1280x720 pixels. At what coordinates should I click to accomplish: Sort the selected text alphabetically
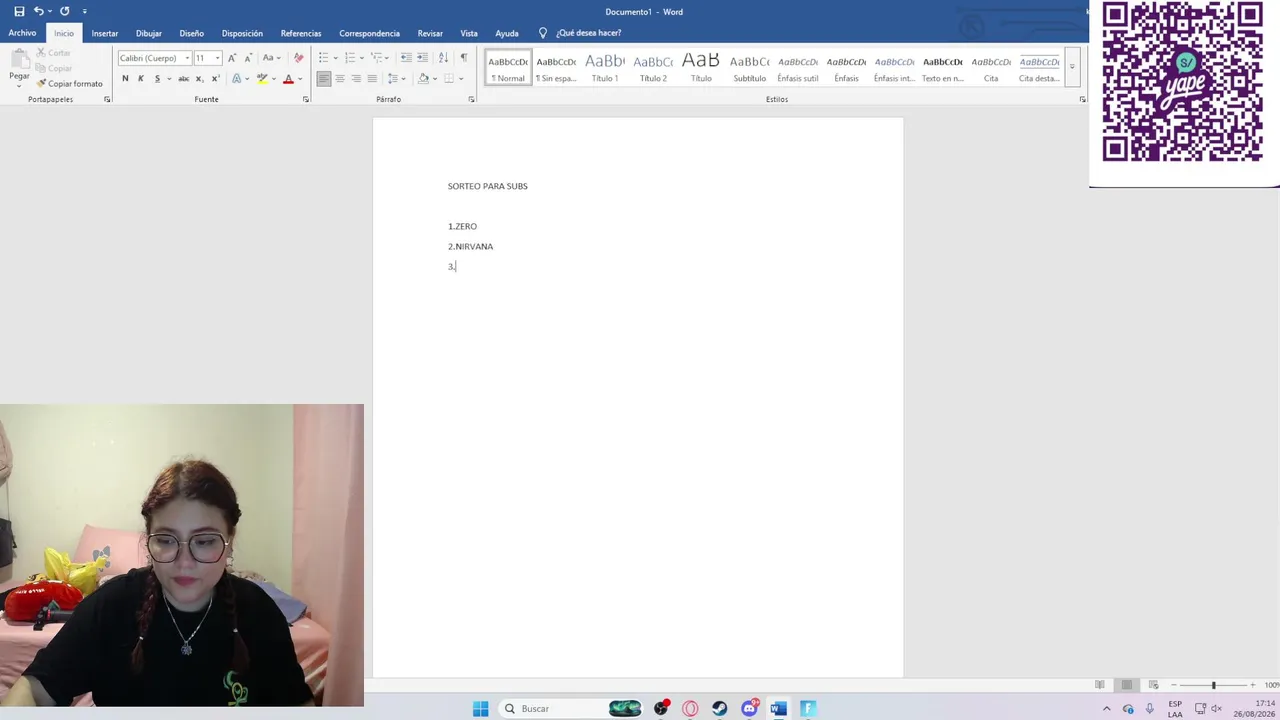(443, 58)
